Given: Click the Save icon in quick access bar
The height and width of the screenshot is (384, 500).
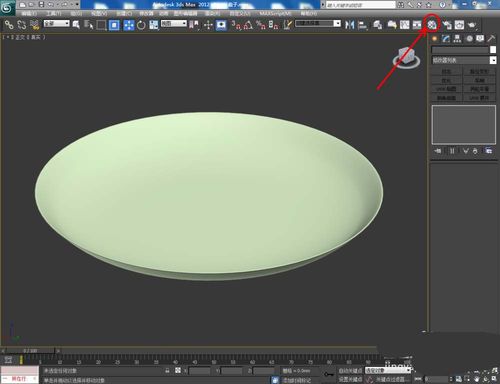Looking at the screenshot, I should pyautogui.click(x=41, y=4).
